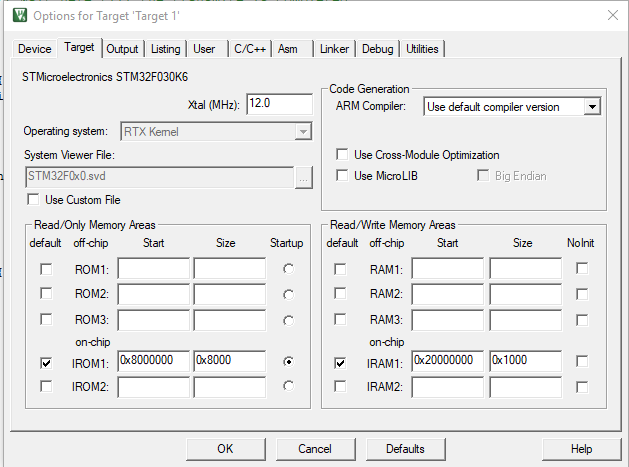Click the RAM2 Start field
The width and height of the screenshot is (629, 467).
click(x=448, y=294)
